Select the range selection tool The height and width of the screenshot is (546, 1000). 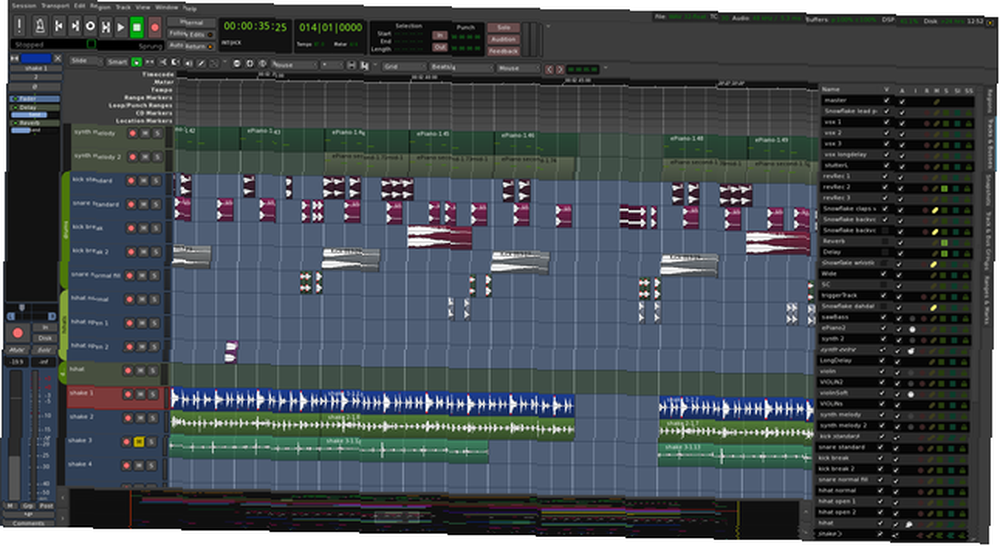[x=150, y=63]
